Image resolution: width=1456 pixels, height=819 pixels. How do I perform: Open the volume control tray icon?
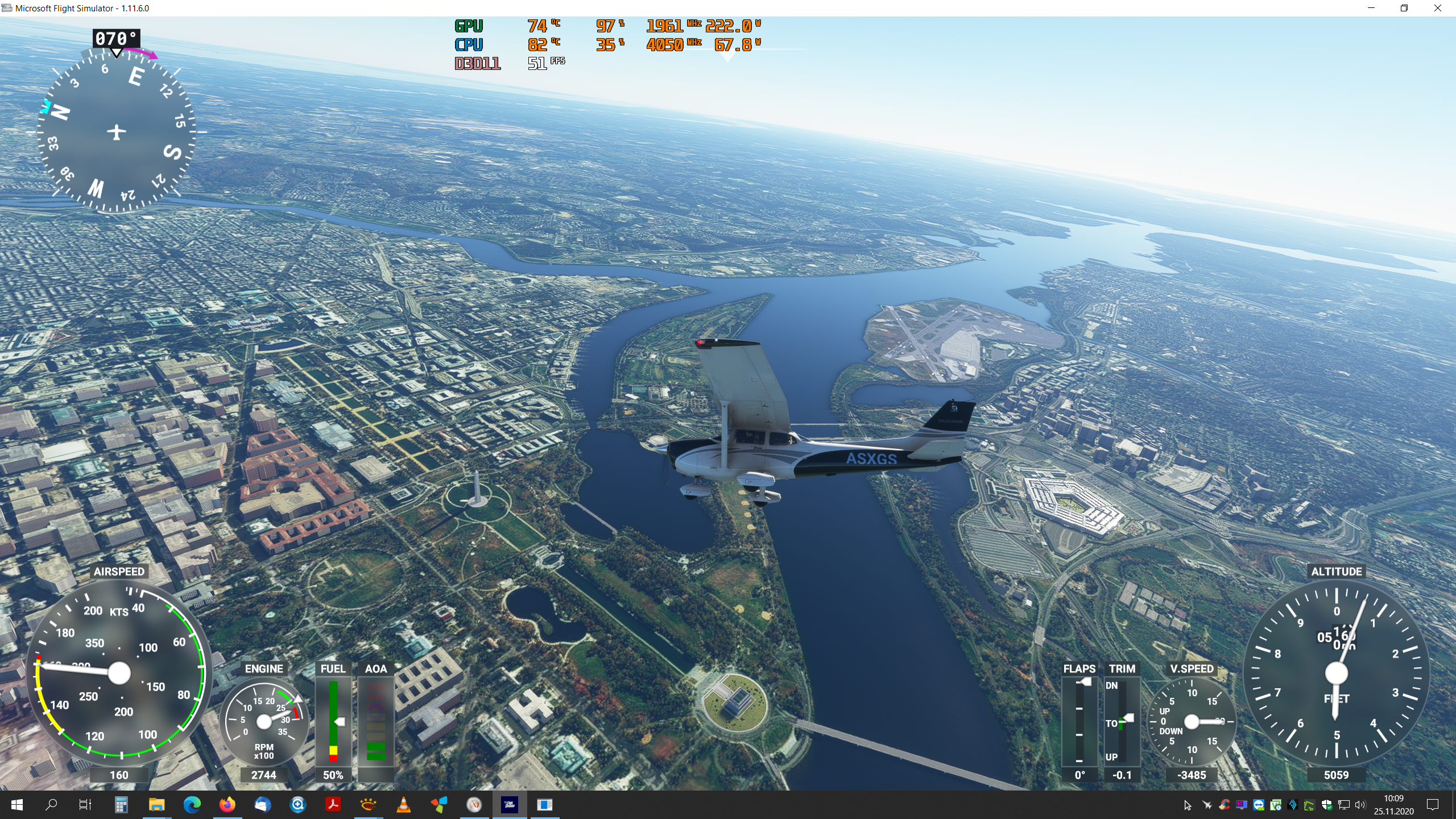(1360, 805)
